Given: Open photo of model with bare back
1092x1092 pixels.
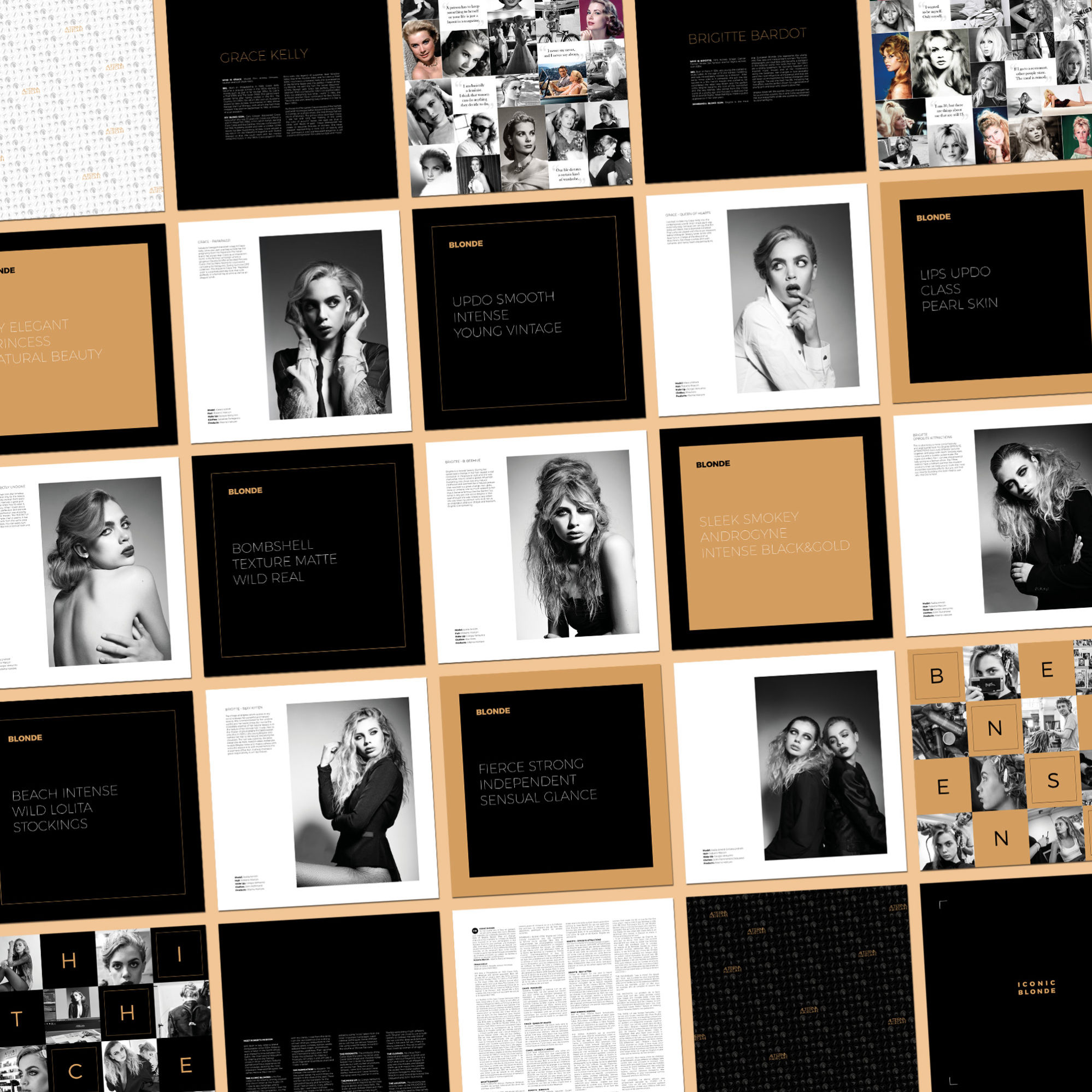Looking at the screenshot, I should [x=104, y=572].
